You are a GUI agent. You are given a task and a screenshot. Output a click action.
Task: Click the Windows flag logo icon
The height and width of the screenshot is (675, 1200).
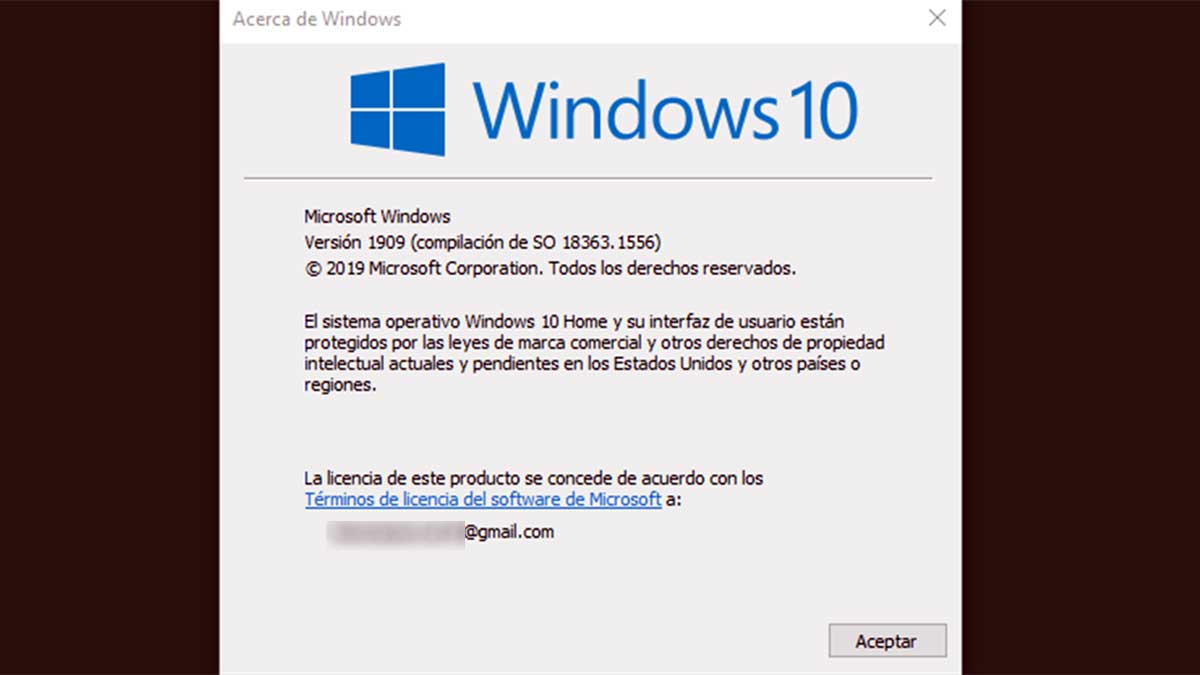tap(397, 110)
